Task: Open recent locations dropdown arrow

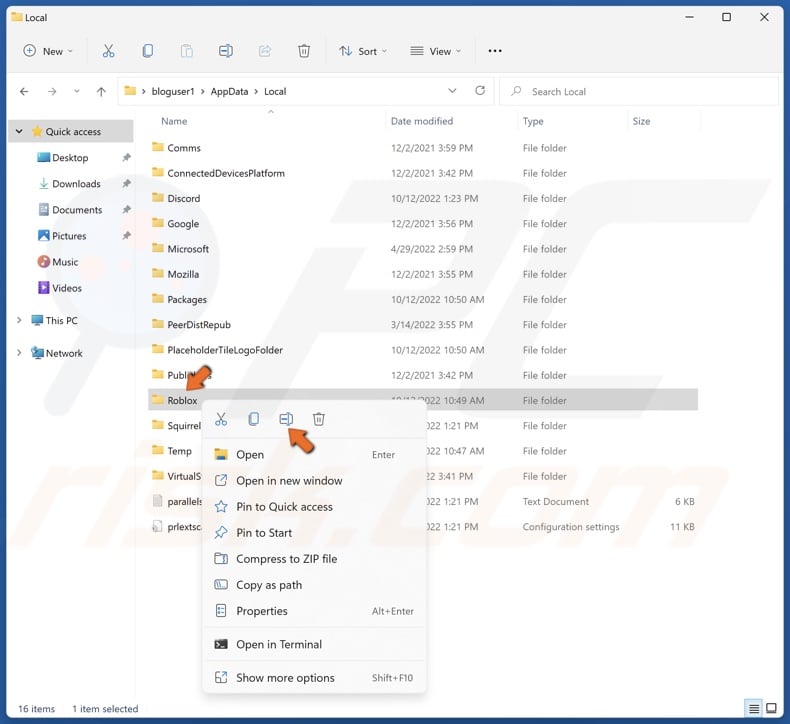Action: [x=77, y=91]
